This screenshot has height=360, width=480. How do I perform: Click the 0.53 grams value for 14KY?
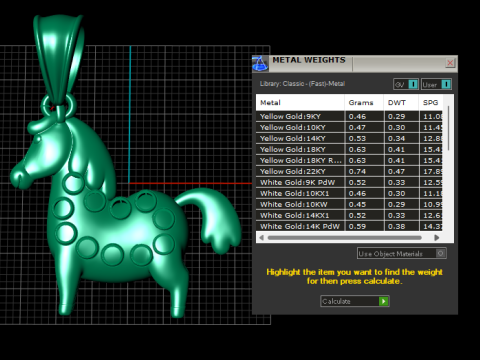(357, 138)
